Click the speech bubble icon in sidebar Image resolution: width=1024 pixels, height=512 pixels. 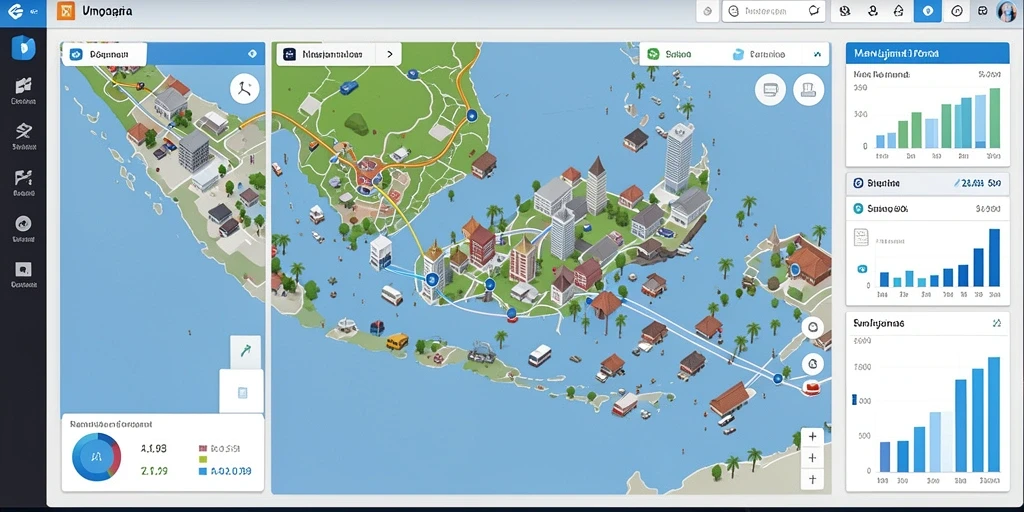(24, 268)
